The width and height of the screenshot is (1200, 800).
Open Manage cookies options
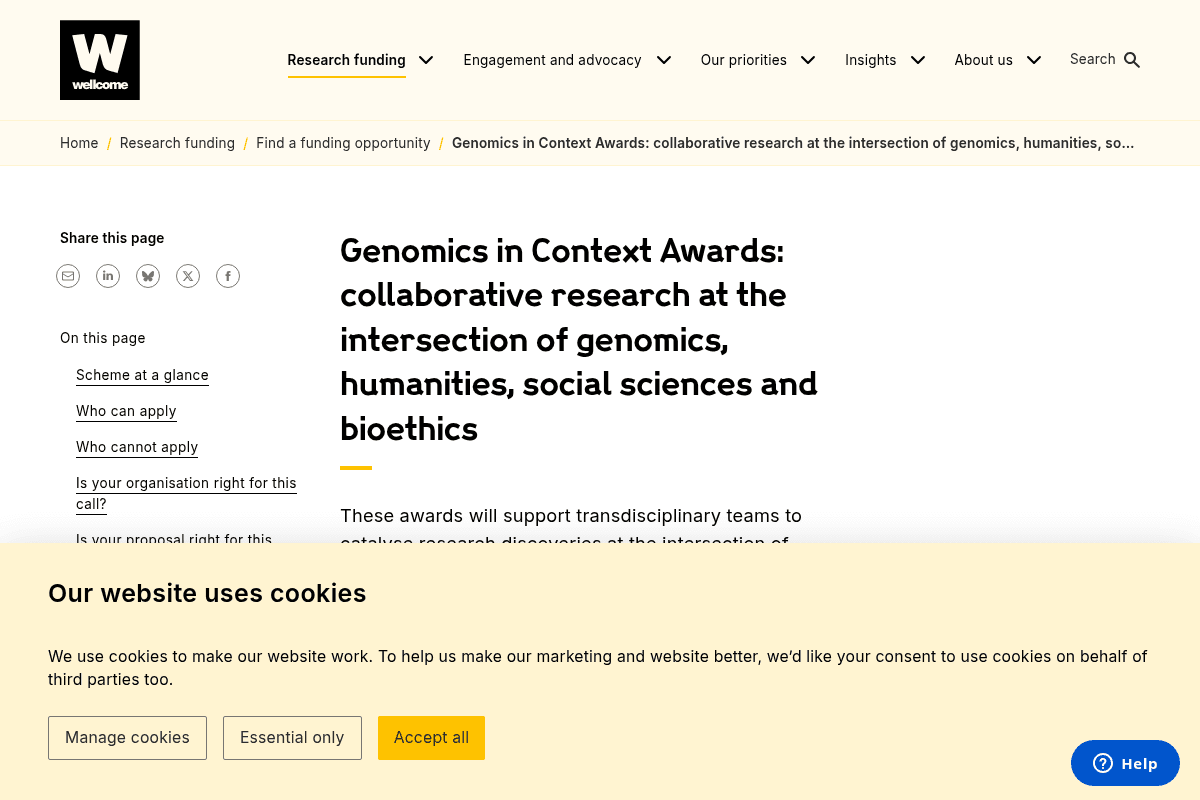tap(127, 737)
